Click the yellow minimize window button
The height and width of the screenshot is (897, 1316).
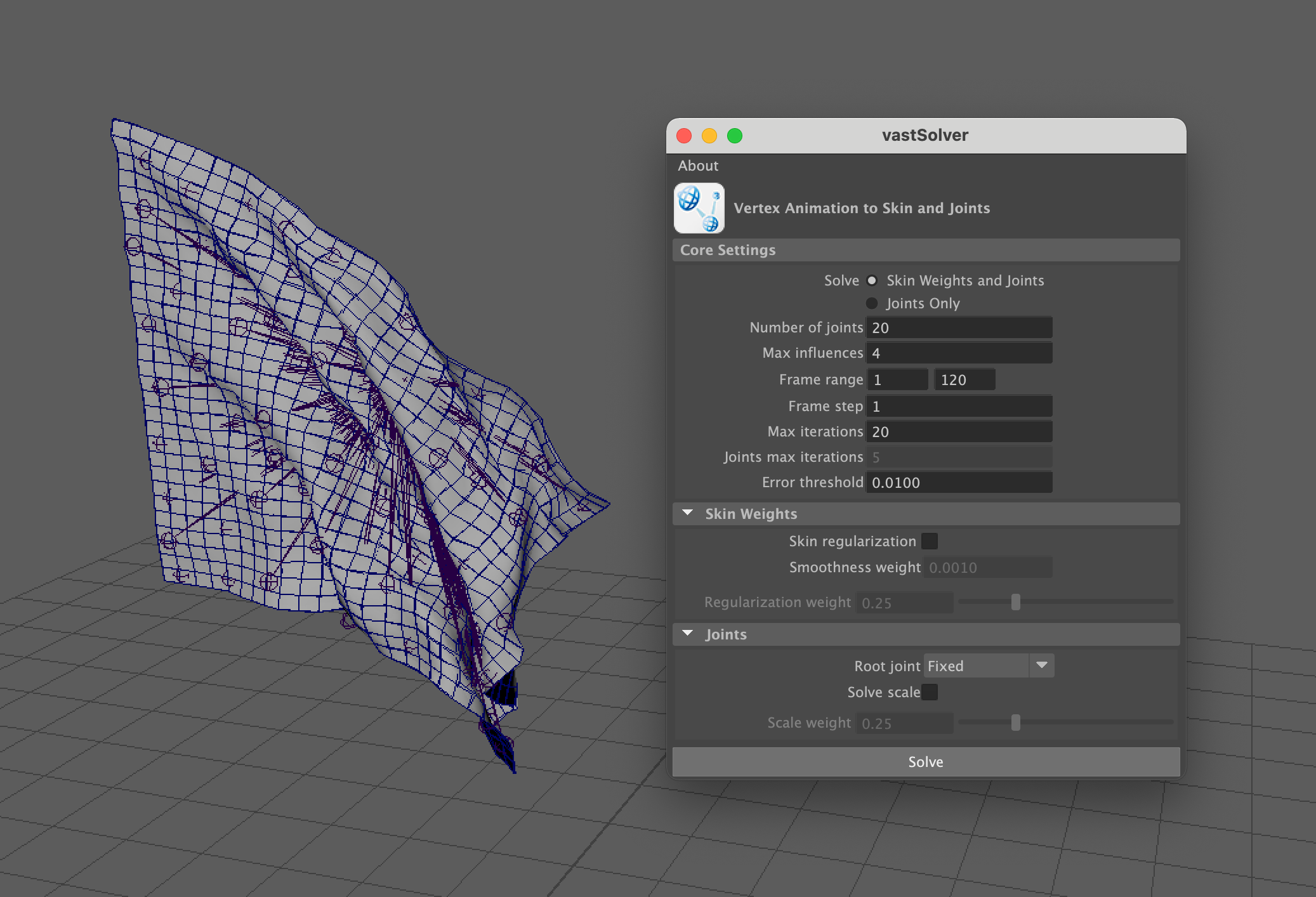click(x=709, y=136)
